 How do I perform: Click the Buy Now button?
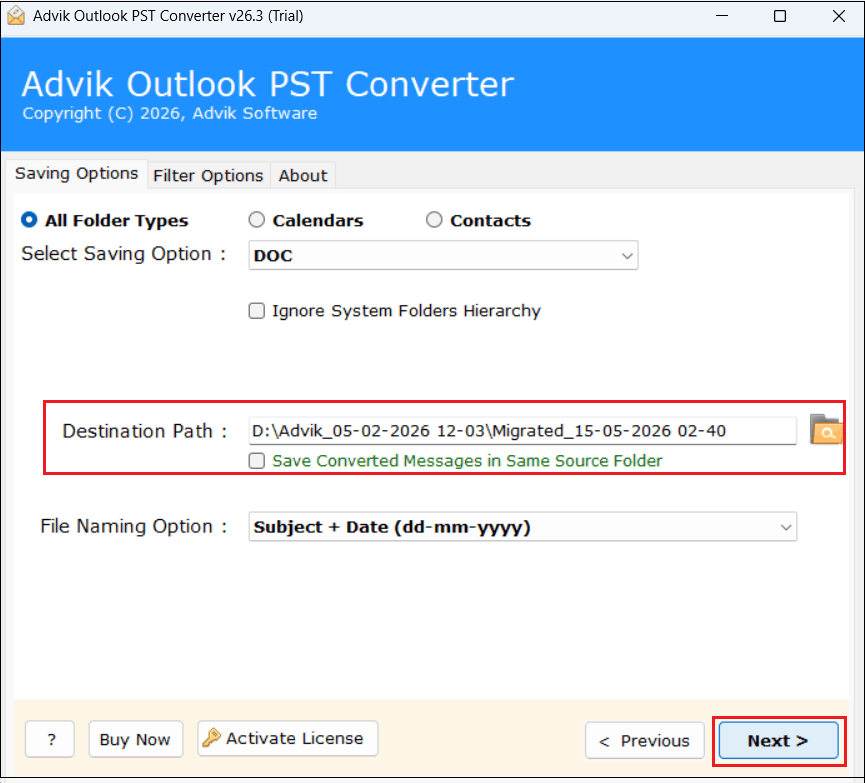coord(135,739)
